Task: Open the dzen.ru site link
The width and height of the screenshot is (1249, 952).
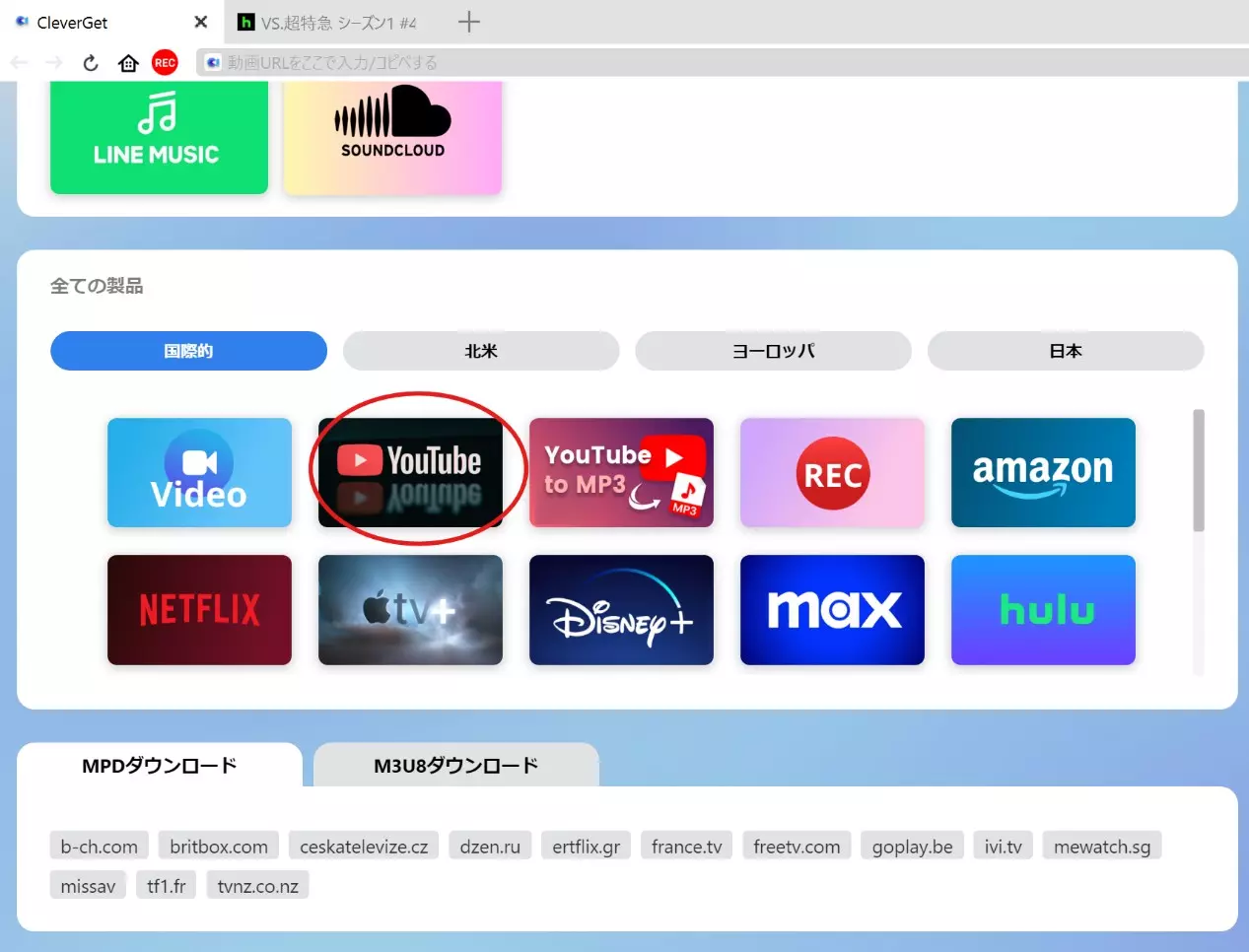Action: point(490,847)
